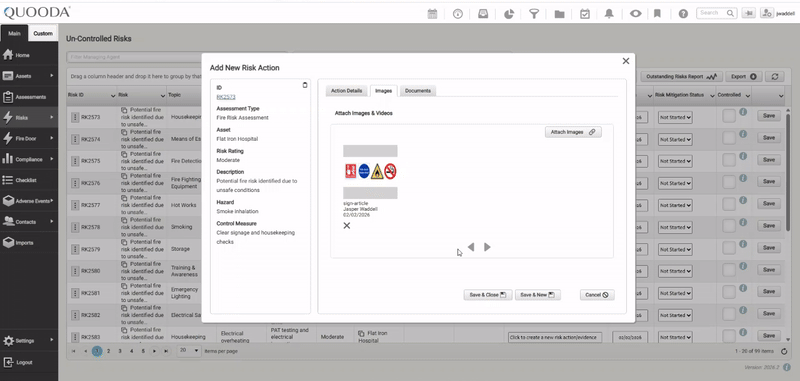Tick Controlled checkbox for RK2578
This screenshot has width=800, height=381.
[x=729, y=226]
